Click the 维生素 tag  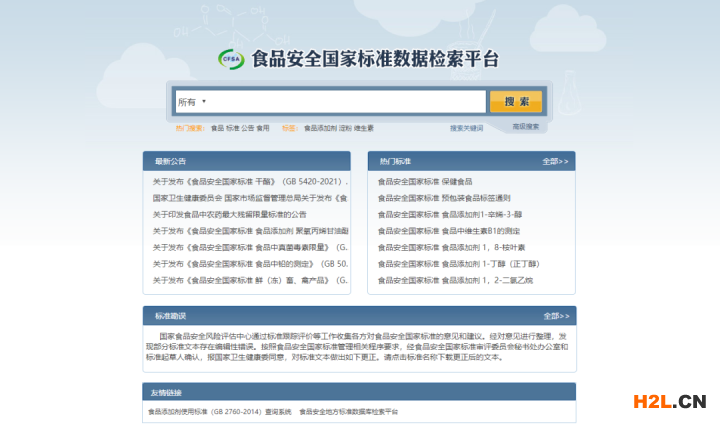click(x=364, y=128)
